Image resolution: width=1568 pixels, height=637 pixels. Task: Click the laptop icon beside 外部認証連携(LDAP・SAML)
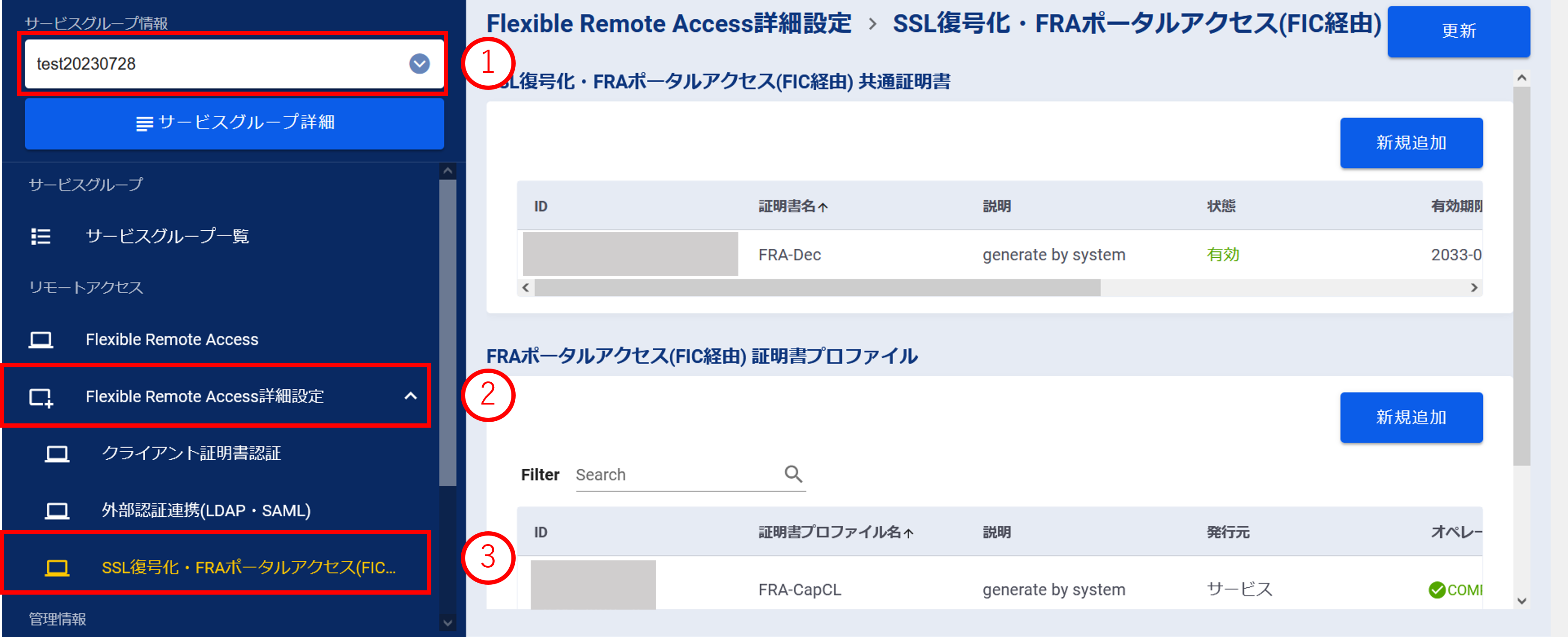(57, 510)
